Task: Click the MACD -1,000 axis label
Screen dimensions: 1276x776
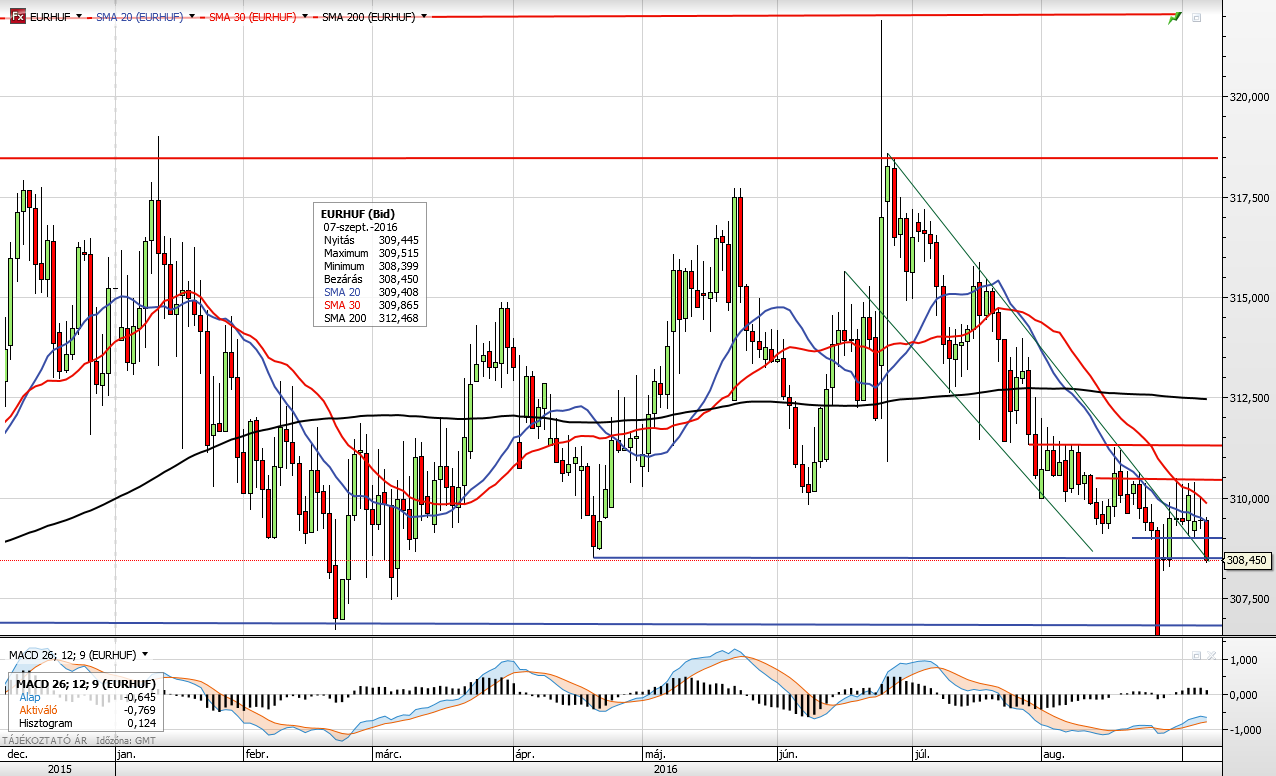Action: [x=1245, y=730]
